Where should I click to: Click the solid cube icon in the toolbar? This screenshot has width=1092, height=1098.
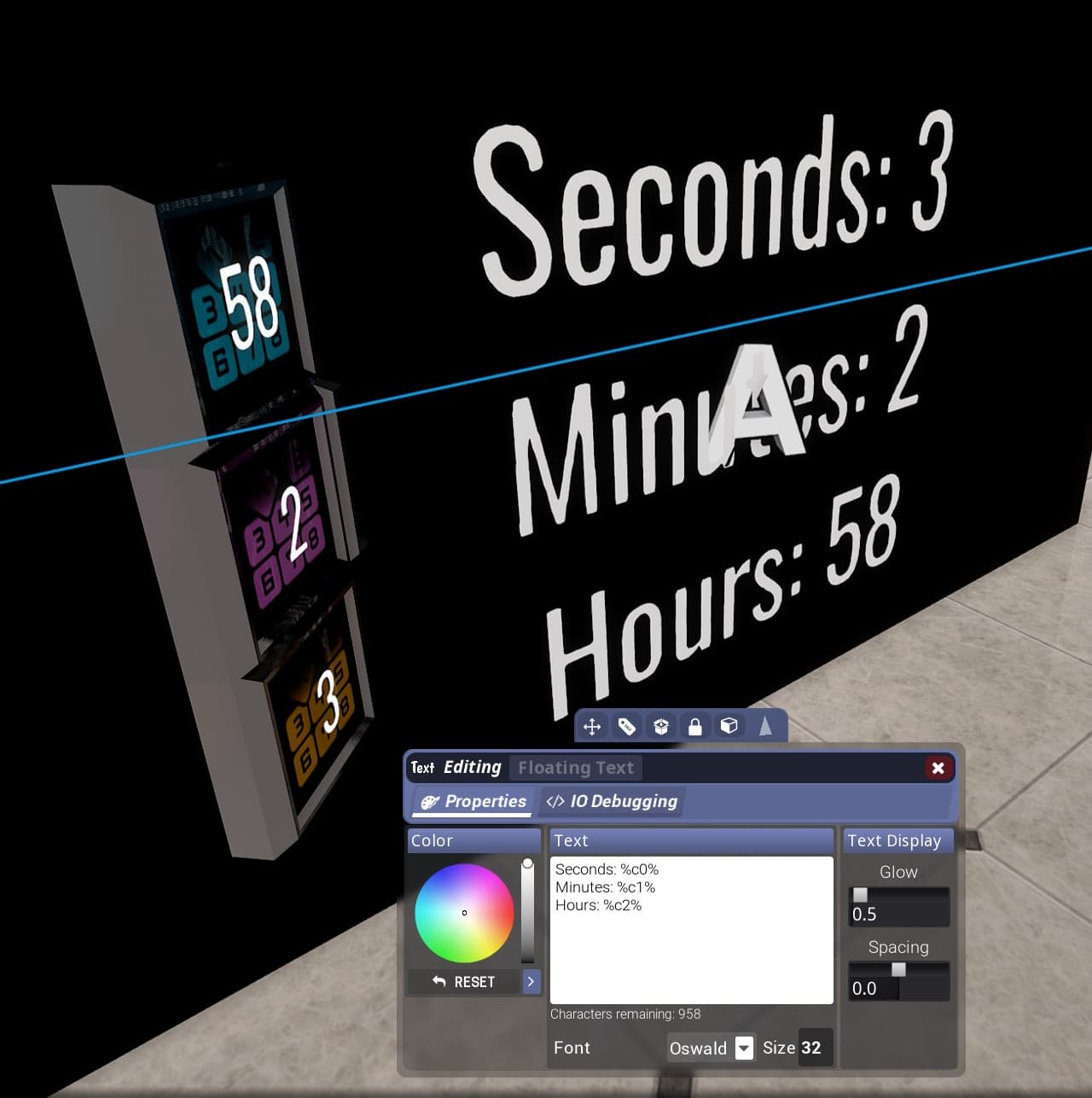tap(729, 726)
